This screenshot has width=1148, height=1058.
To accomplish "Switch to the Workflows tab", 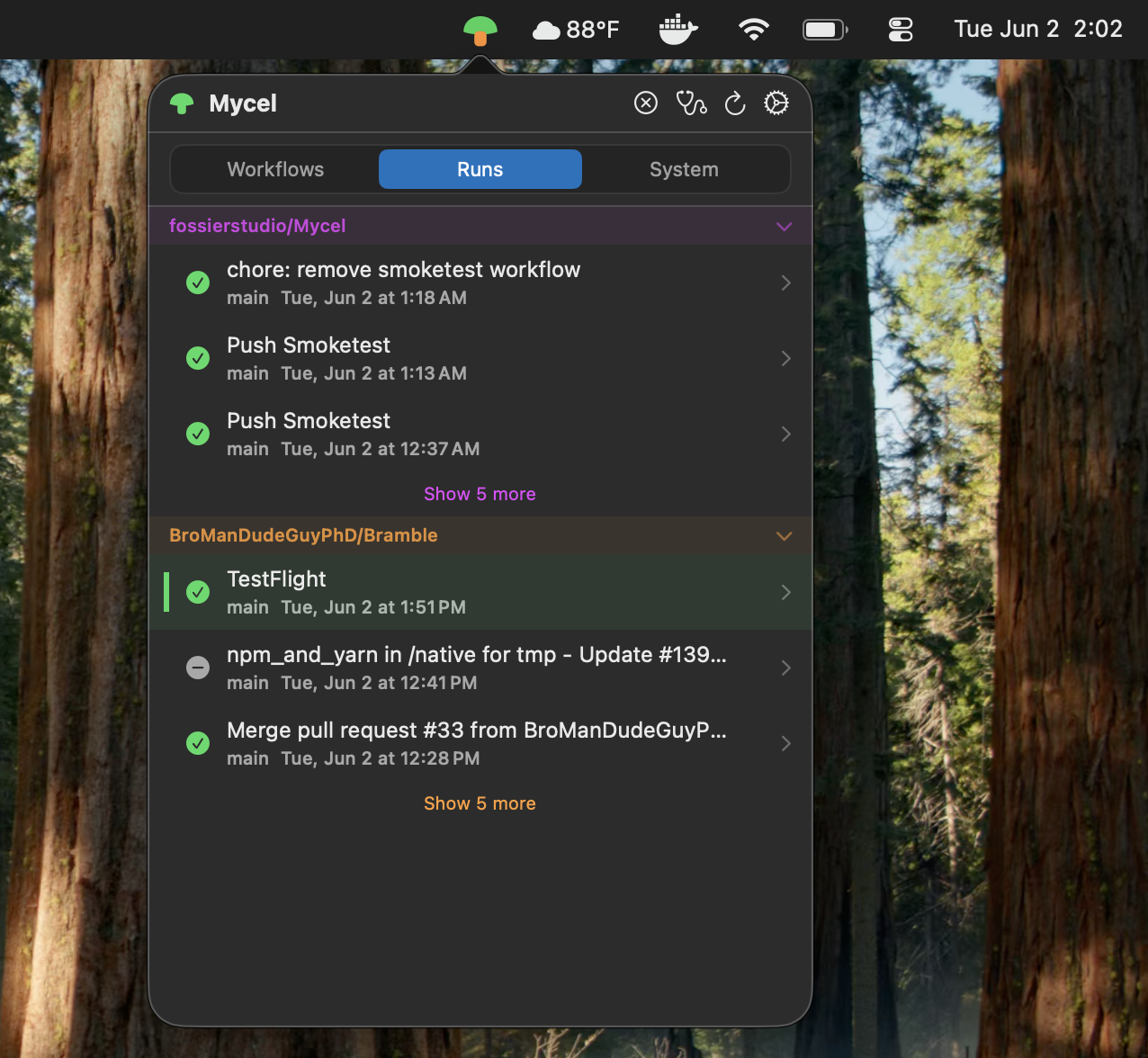I will [x=275, y=169].
